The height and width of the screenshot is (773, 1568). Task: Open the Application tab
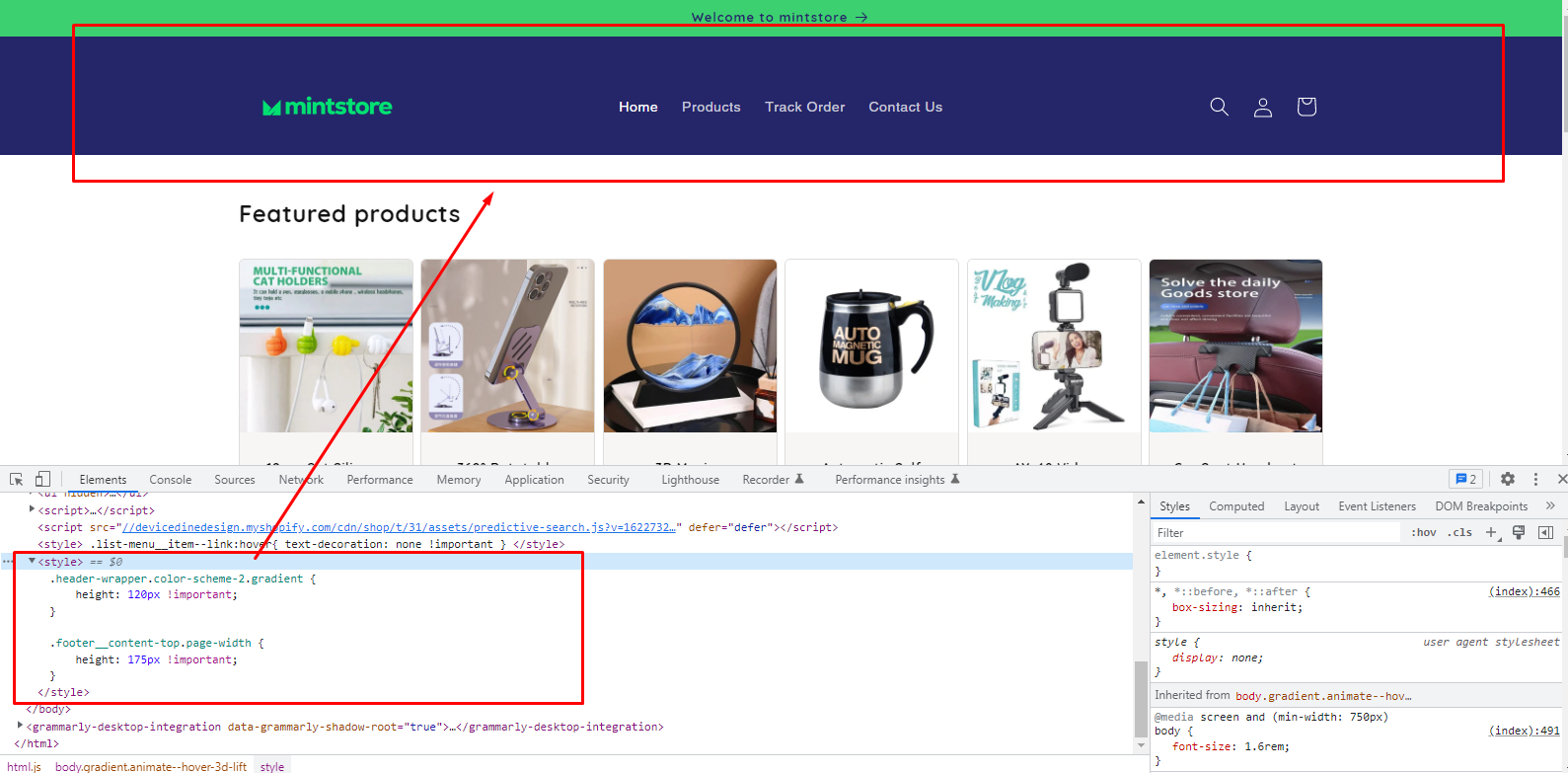(534, 480)
